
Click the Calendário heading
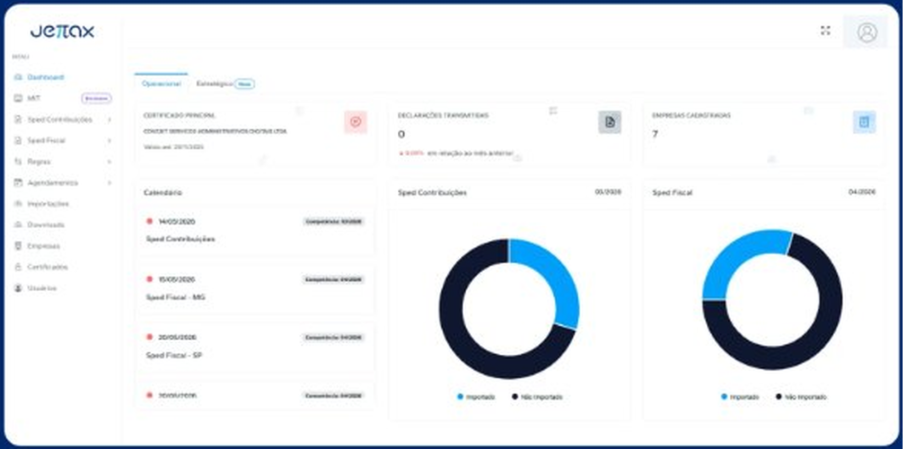(162, 193)
